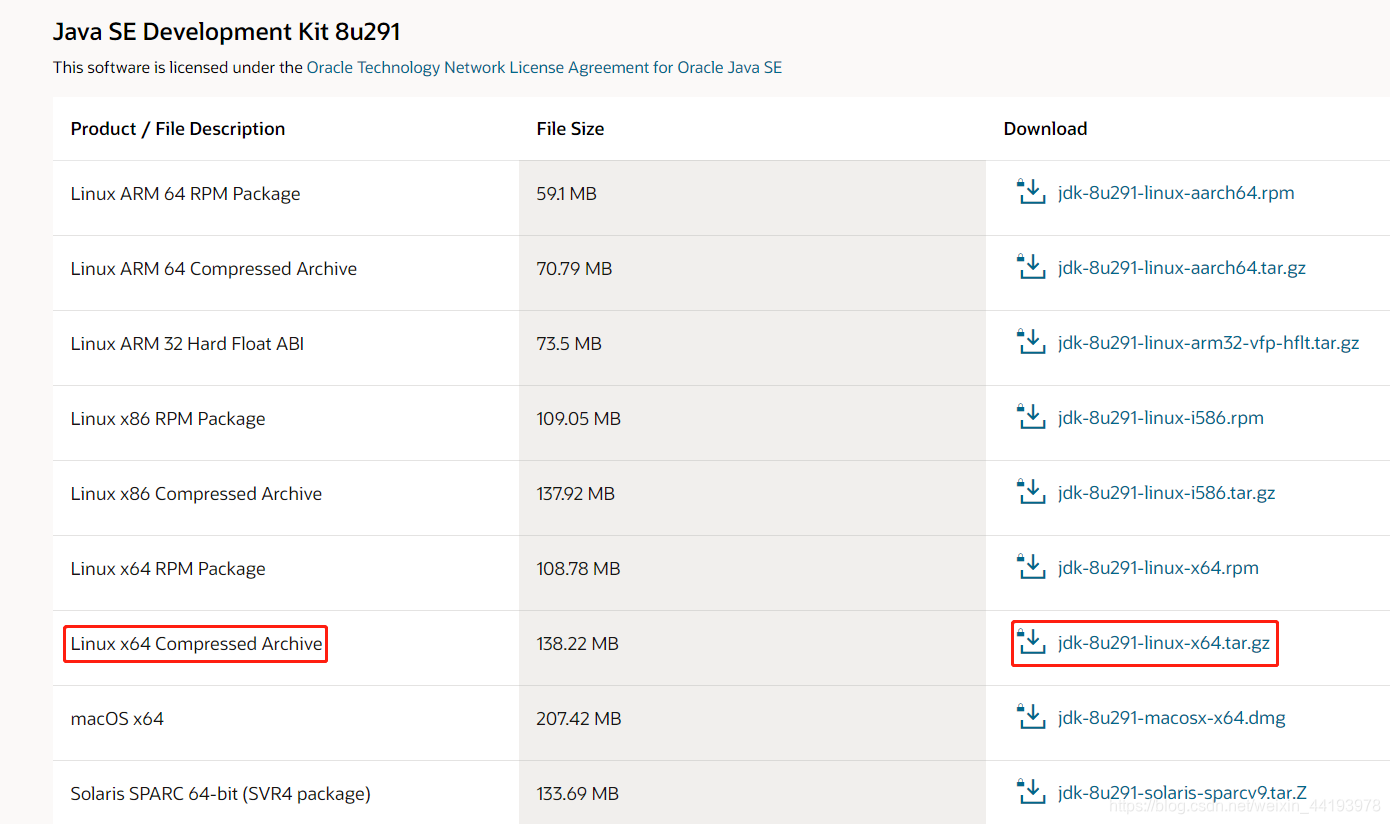Click download icon beside jdk-8u291-linux-aarch64.rpm

coord(1031,191)
